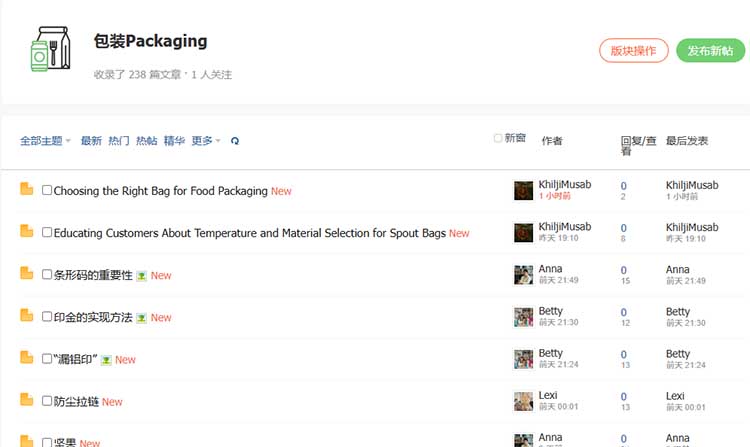Open the “漏铝印” thread link

coord(75,359)
